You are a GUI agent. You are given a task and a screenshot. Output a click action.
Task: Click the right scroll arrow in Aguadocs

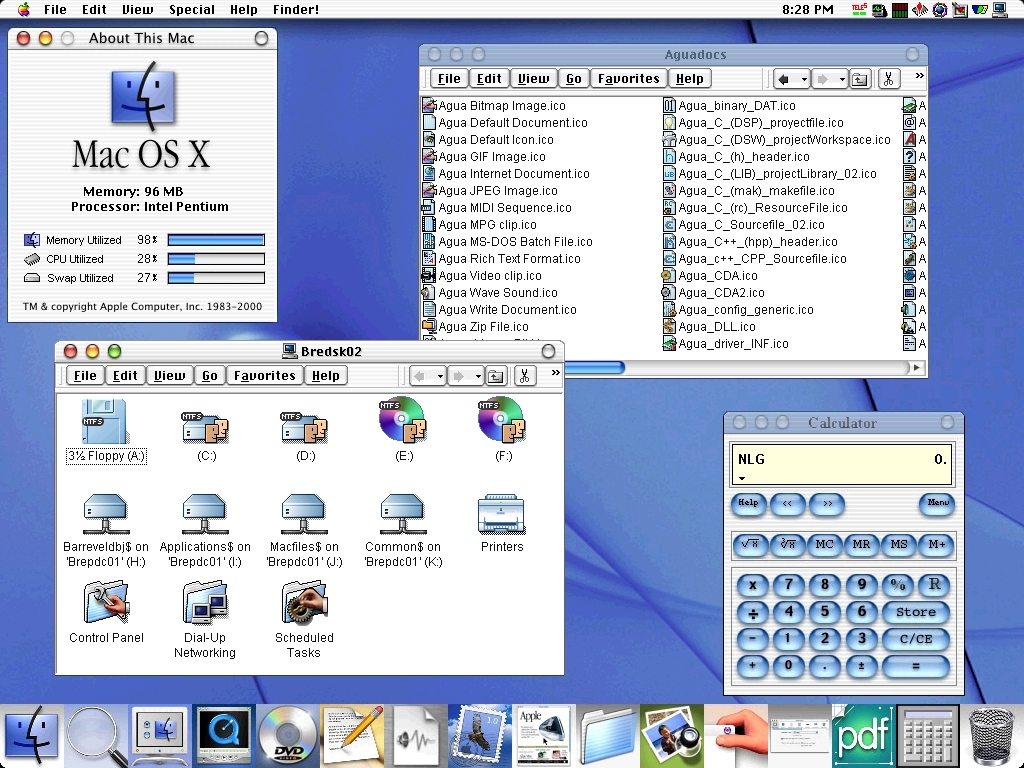pos(917,368)
